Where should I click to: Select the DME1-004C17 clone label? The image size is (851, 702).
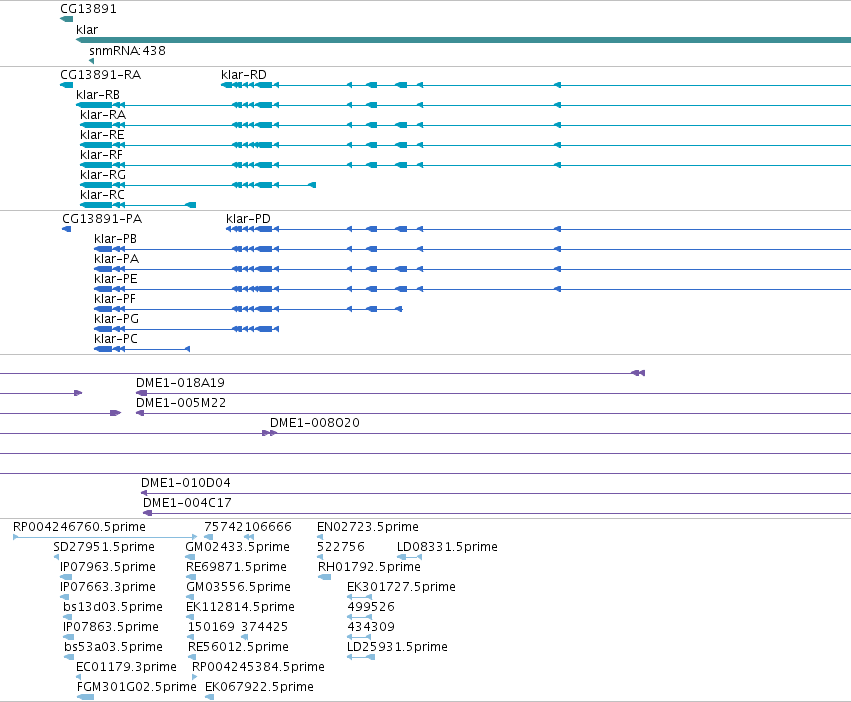(187, 503)
